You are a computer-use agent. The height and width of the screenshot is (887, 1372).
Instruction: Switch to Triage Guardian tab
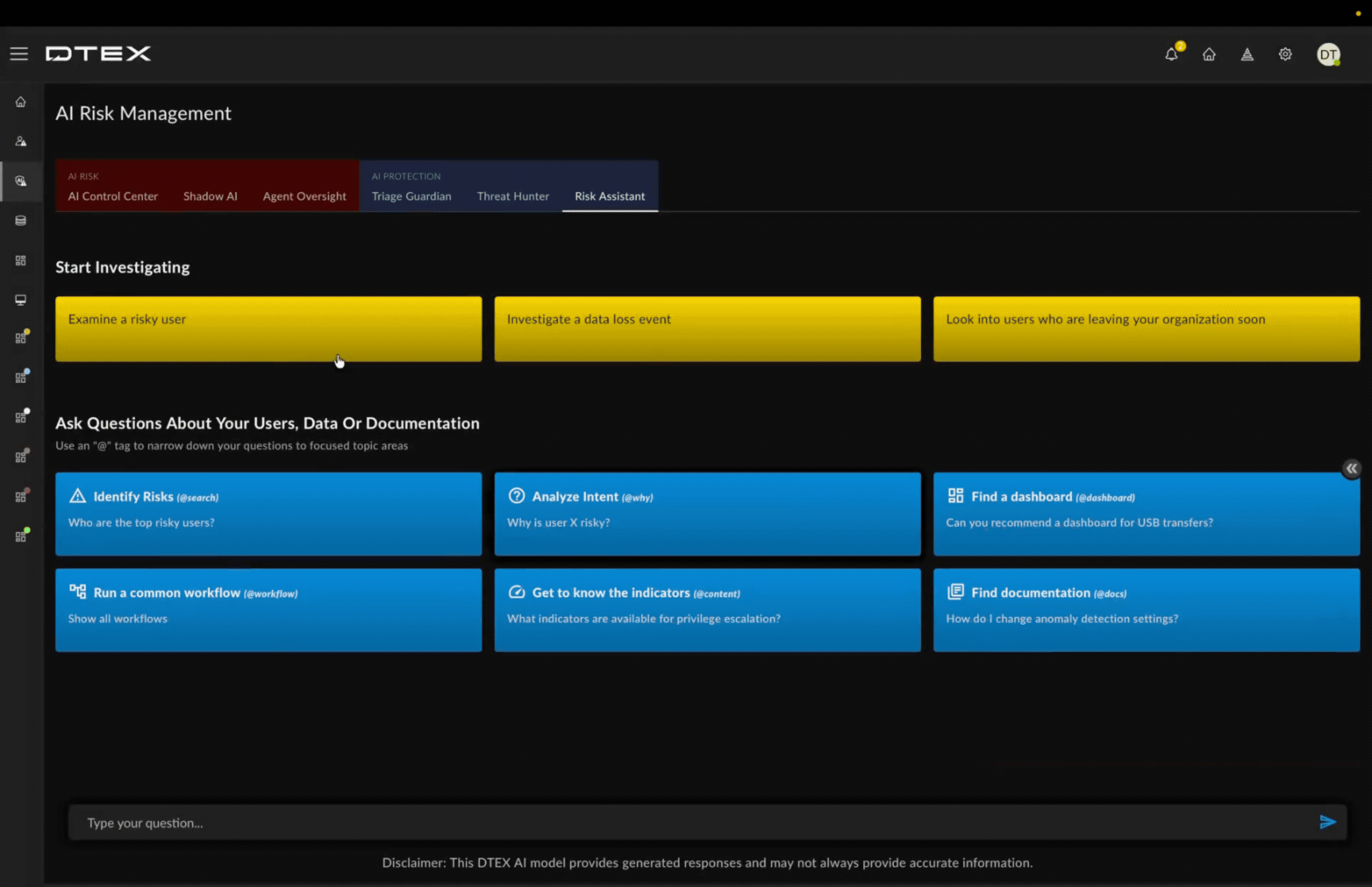[411, 196]
